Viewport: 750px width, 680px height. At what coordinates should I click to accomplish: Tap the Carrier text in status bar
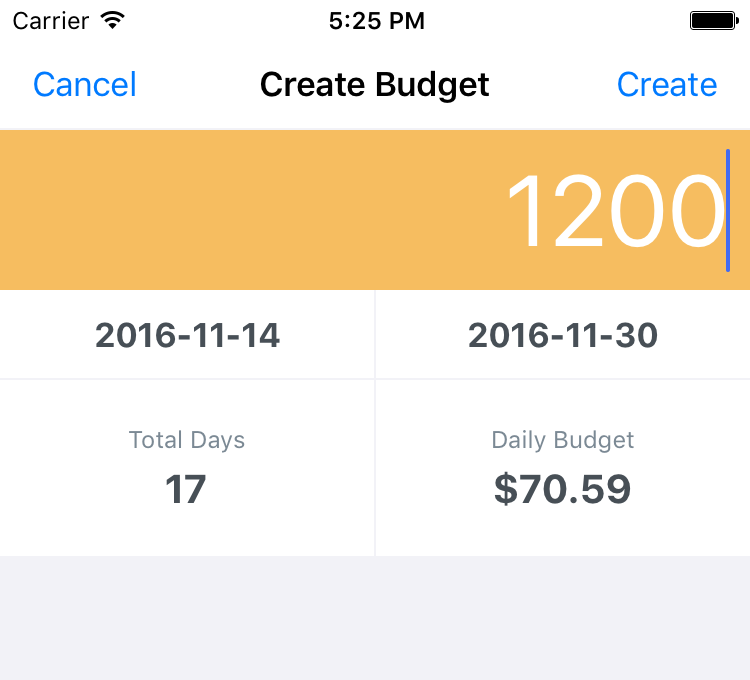(x=48, y=20)
